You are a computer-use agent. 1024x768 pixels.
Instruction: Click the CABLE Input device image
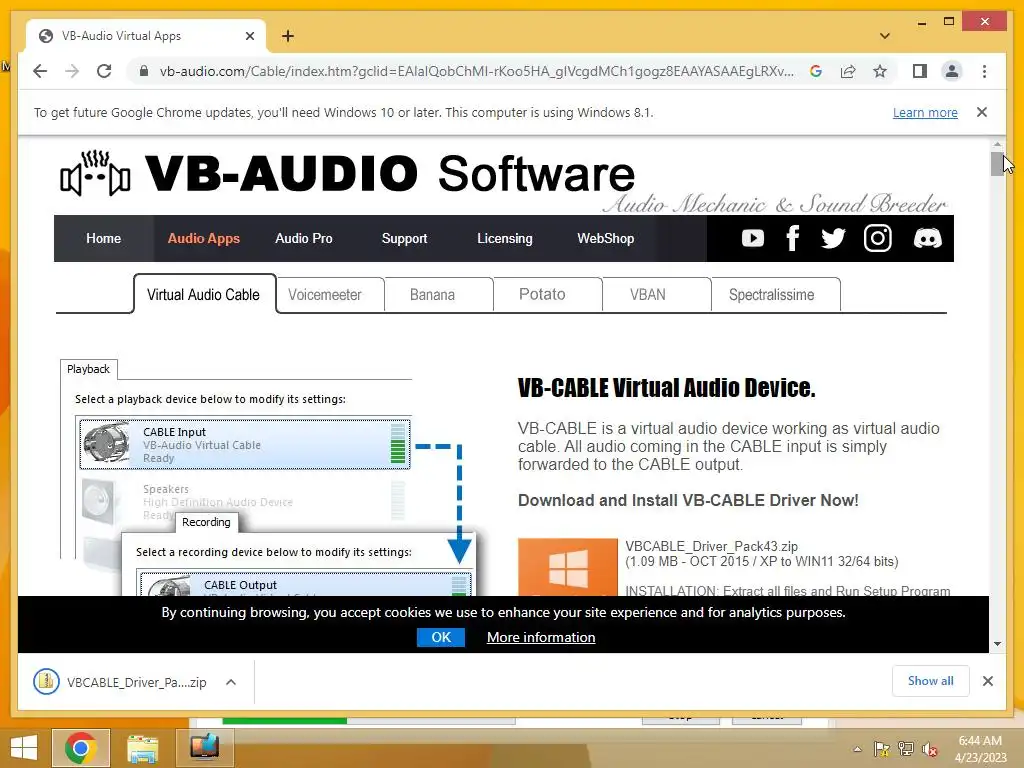[107, 443]
